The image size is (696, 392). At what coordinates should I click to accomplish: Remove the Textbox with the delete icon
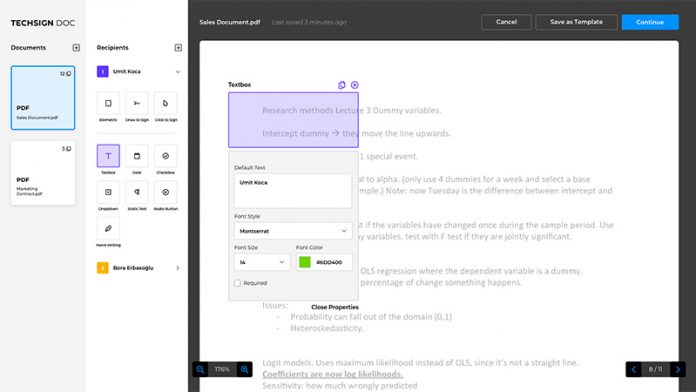[x=355, y=85]
